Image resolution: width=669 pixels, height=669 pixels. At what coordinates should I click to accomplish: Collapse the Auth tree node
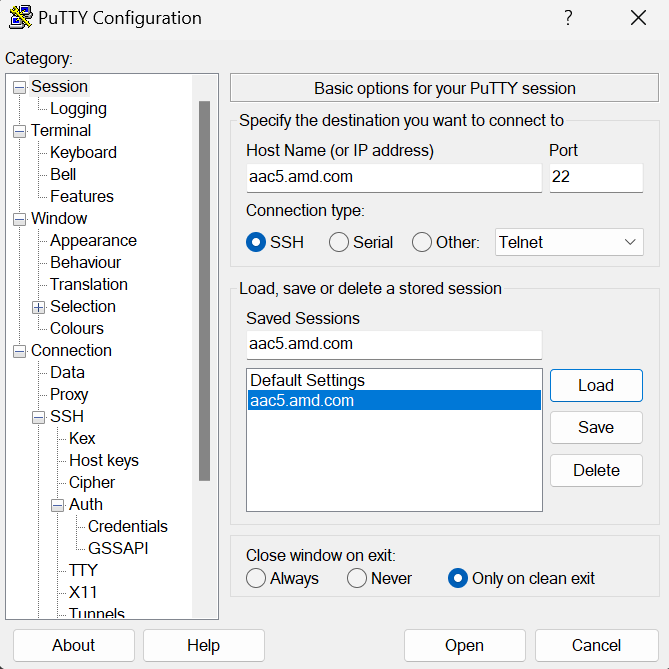[x=57, y=505]
